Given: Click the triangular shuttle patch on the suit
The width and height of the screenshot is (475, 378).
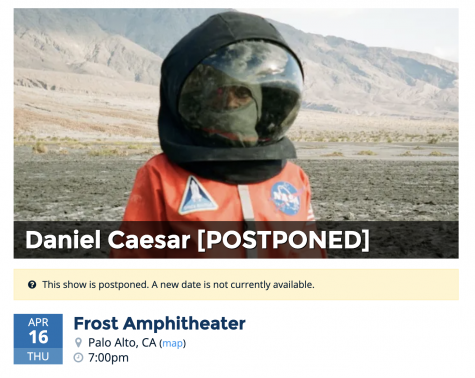Looking at the screenshot, I should pos(197,197).
